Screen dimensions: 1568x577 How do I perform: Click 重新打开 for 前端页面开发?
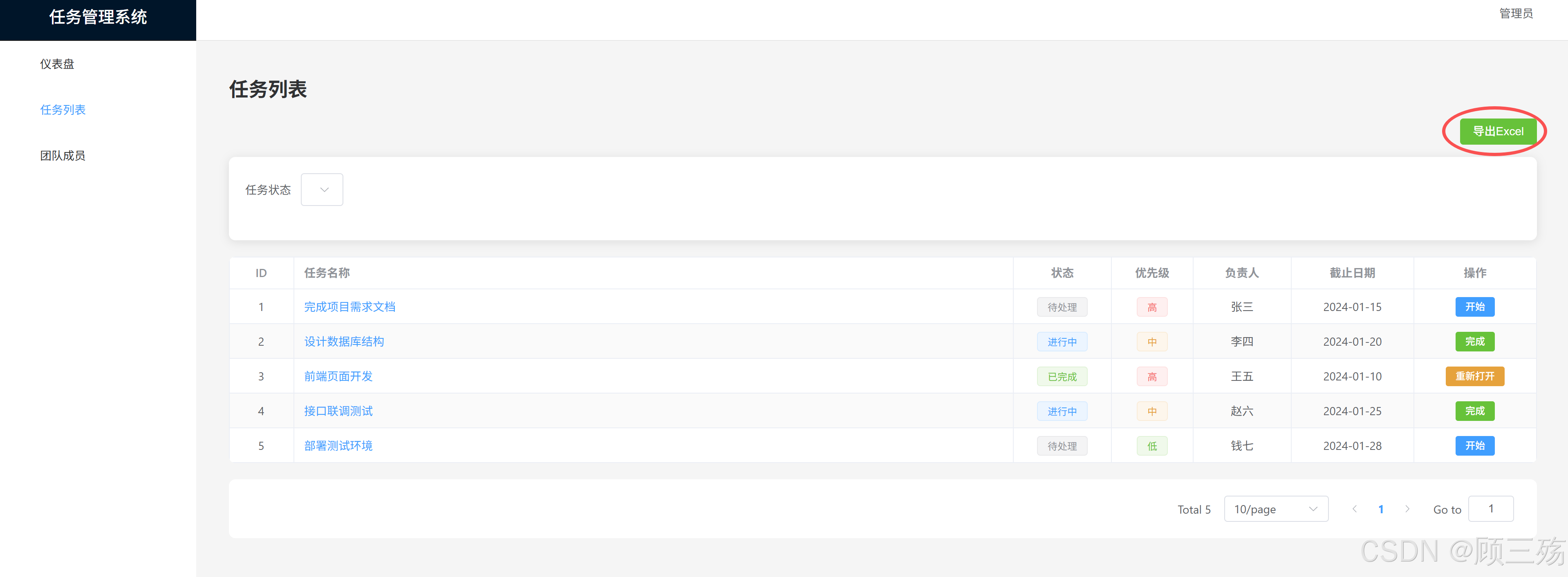(1474, 376)
